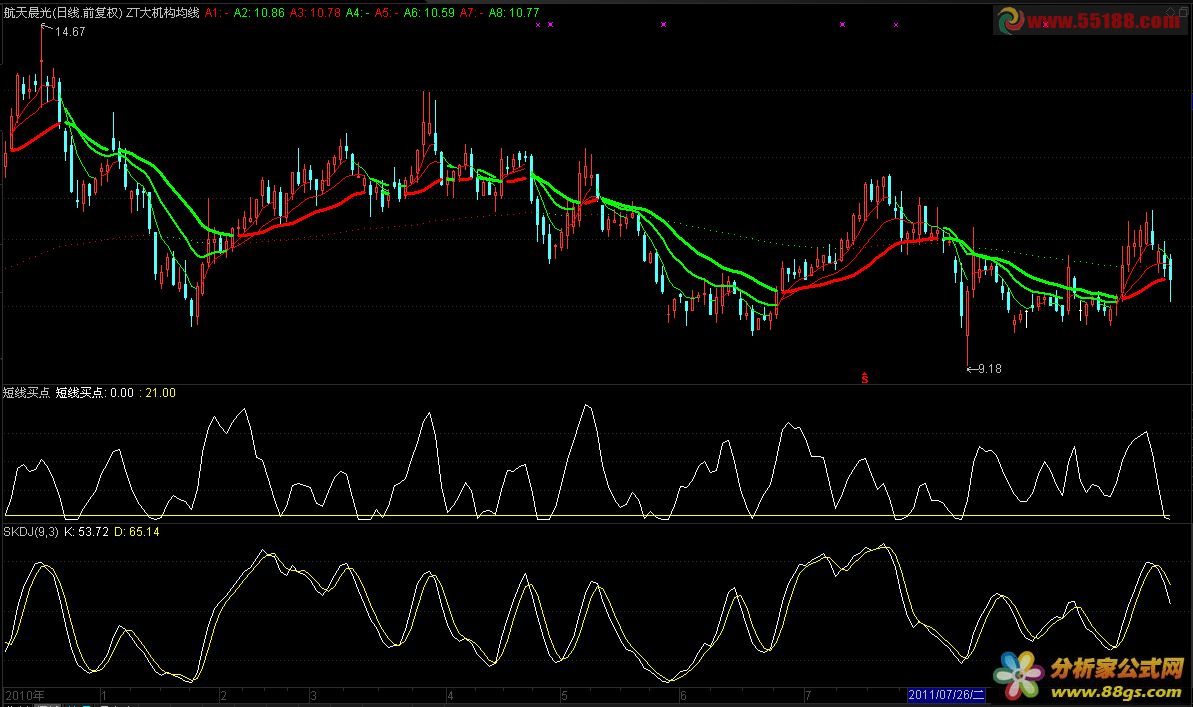
Task: Click the 短线买点 value 0.00
Action: click(x=122, y=393)
